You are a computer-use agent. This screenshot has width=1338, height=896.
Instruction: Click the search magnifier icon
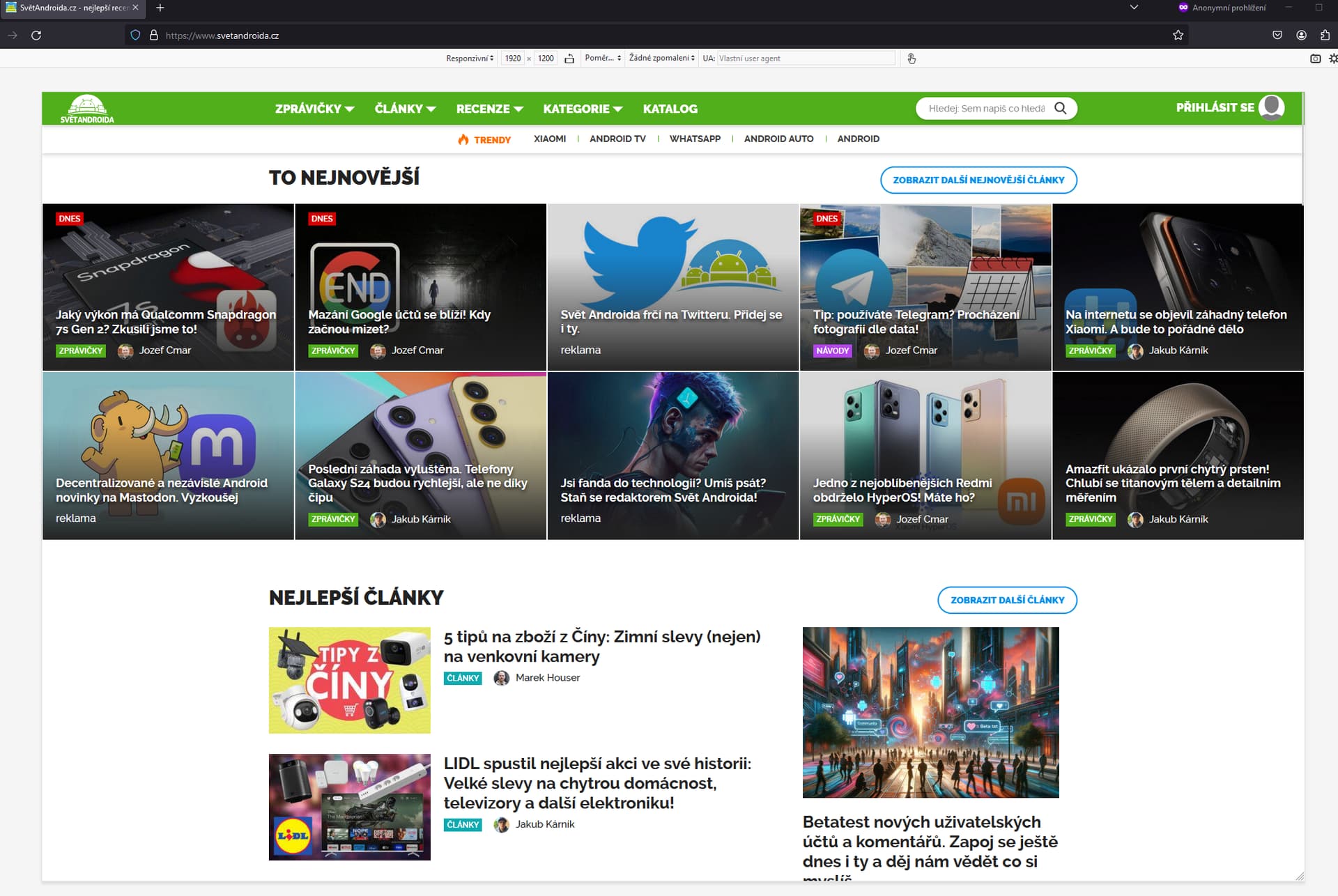tap(1060, 108)
